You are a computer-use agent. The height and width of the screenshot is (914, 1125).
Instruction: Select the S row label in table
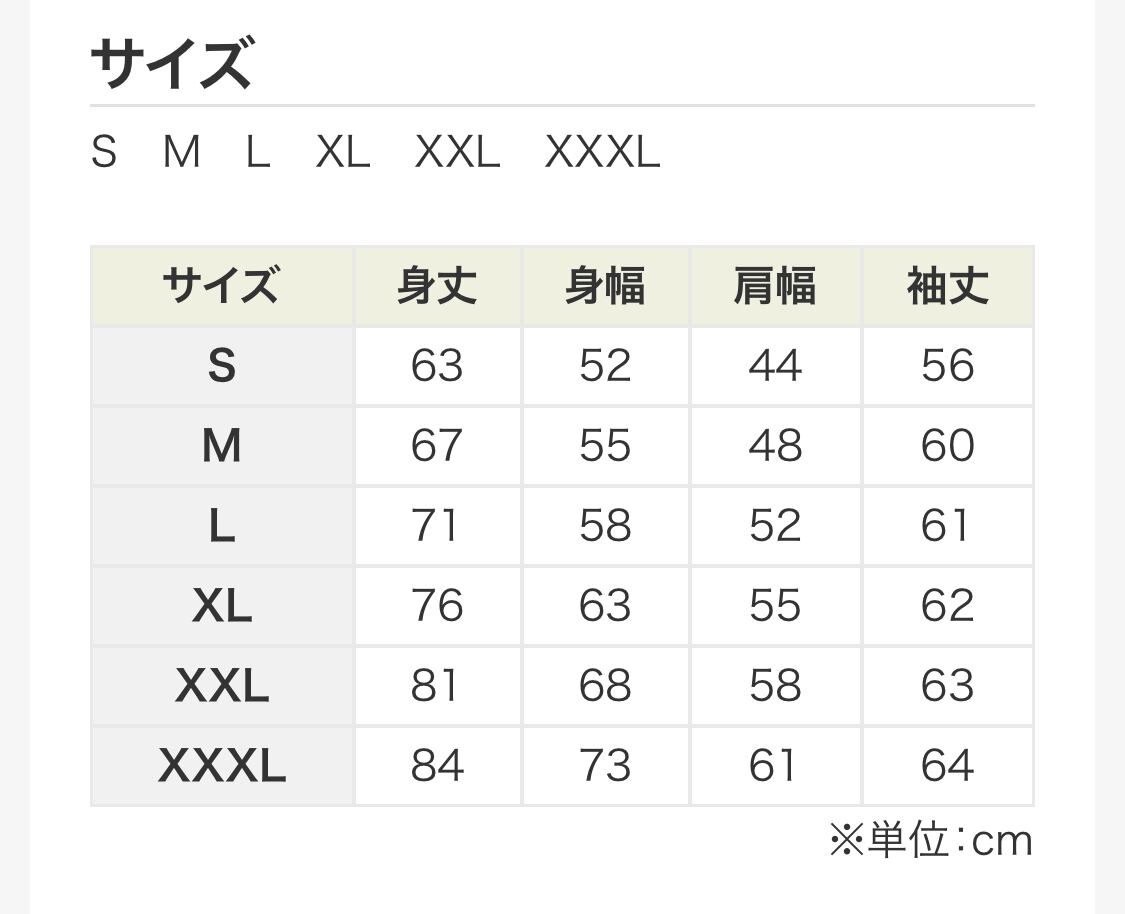(221, 366)
